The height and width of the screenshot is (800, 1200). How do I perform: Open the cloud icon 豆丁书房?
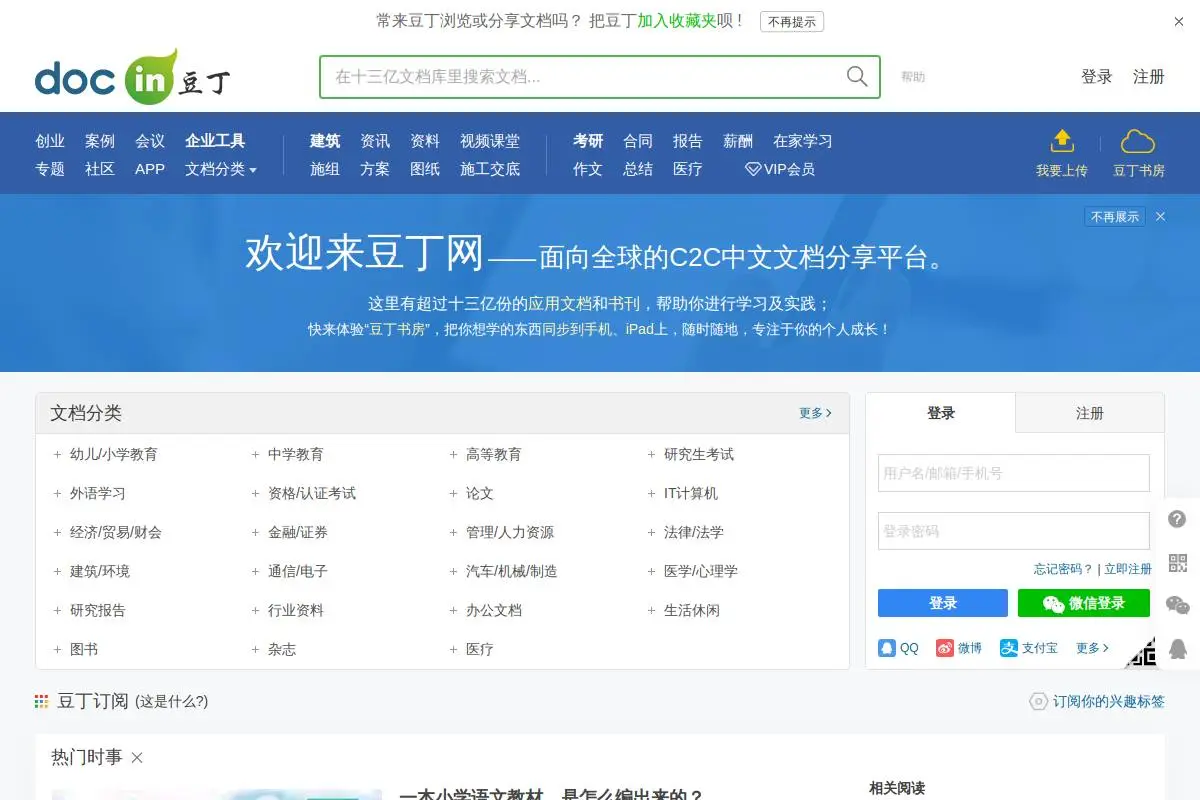(1138, 141)
